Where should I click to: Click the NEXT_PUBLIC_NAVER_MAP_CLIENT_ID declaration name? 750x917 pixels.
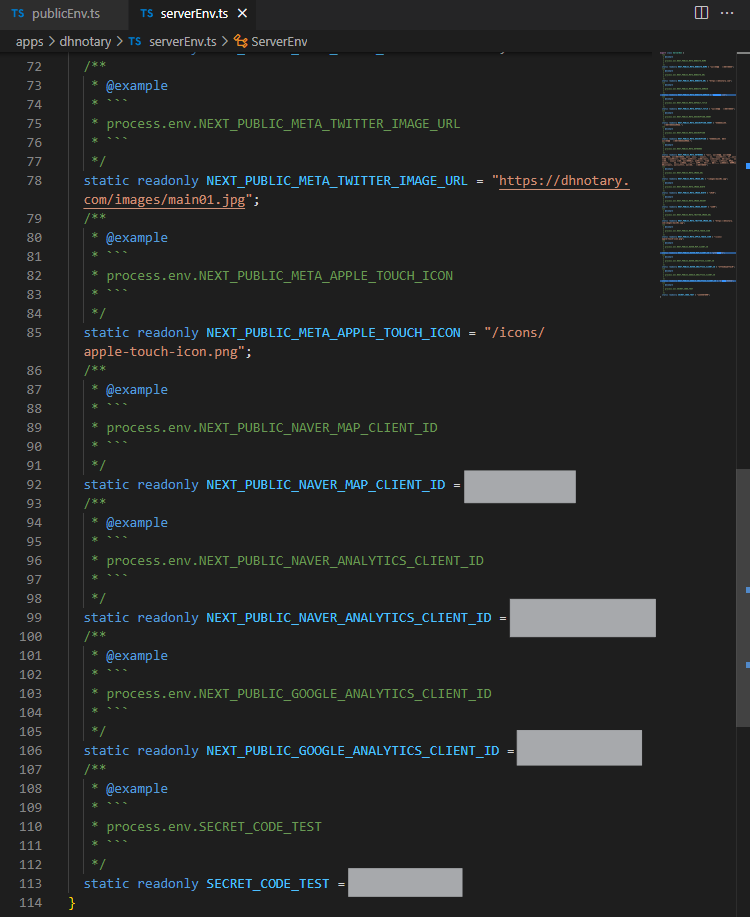coord(325,485)
